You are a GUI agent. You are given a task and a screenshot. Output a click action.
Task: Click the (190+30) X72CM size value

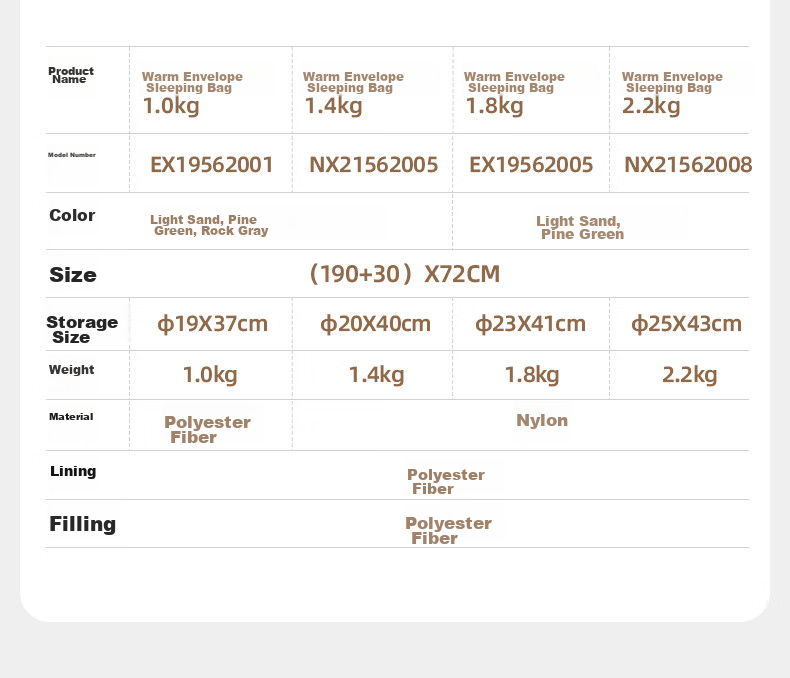[405, 274]
